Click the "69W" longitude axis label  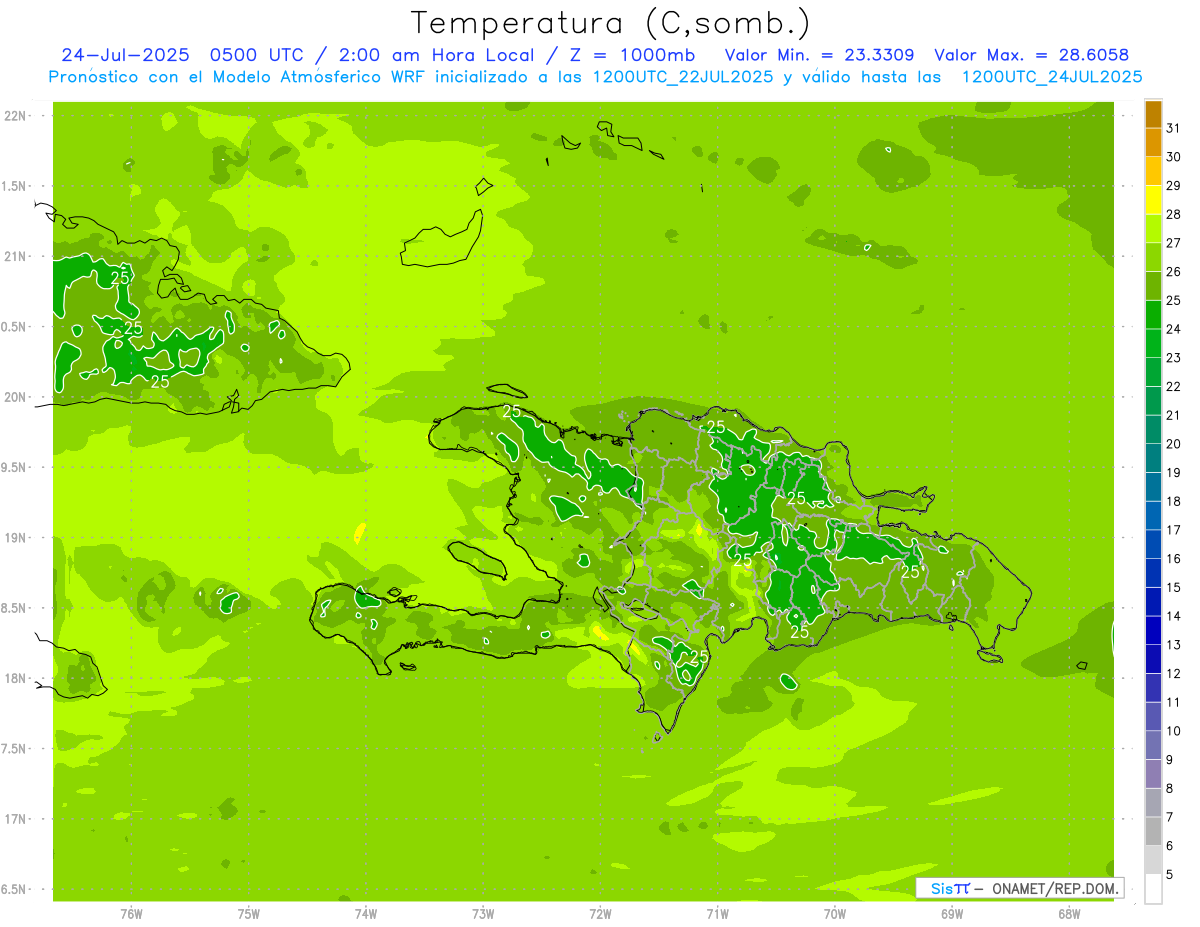coord(952,914)
